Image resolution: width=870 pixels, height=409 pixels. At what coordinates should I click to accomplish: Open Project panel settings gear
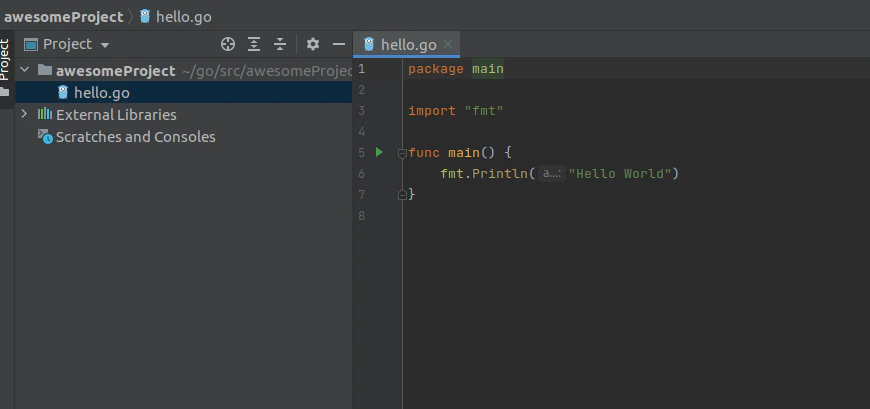[x=313, y=44]
